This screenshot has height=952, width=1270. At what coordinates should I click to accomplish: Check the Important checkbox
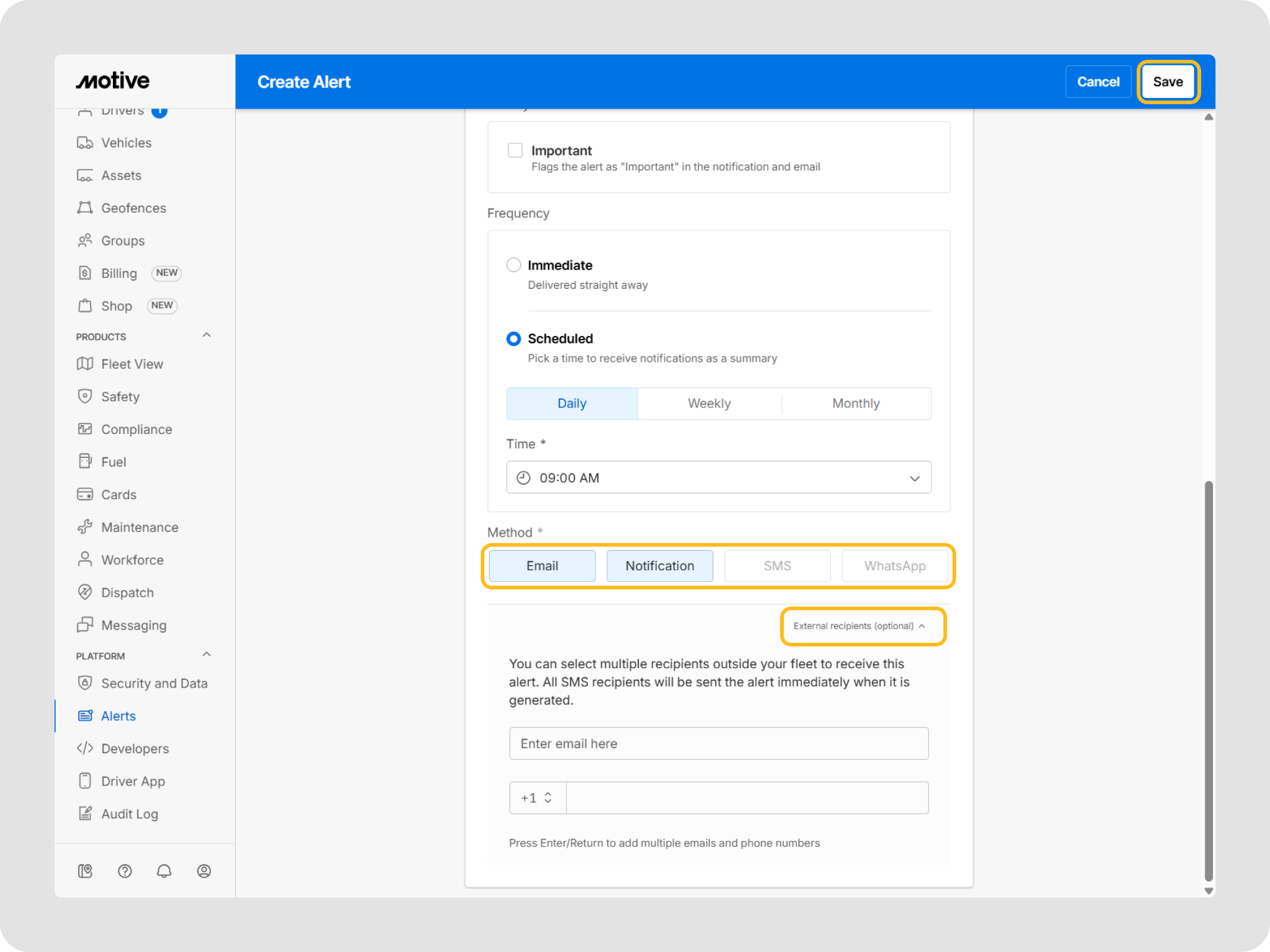pyautogui.click(x=515, y=150)
